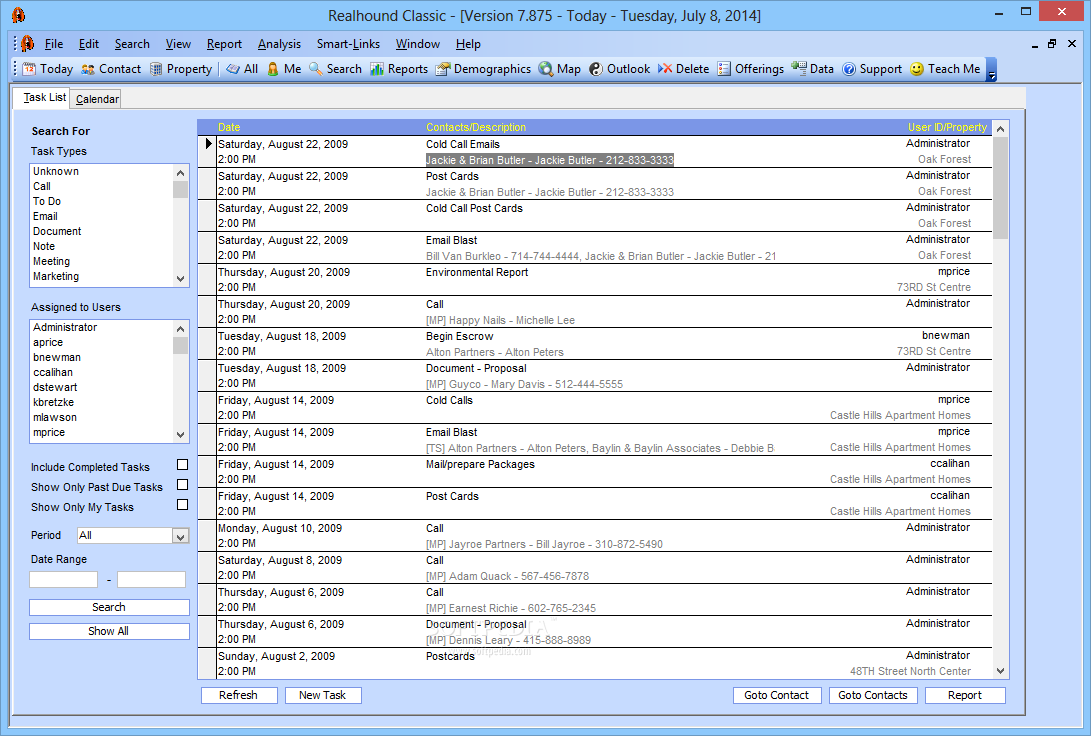Click the Search button in left panel

(109, 607)
